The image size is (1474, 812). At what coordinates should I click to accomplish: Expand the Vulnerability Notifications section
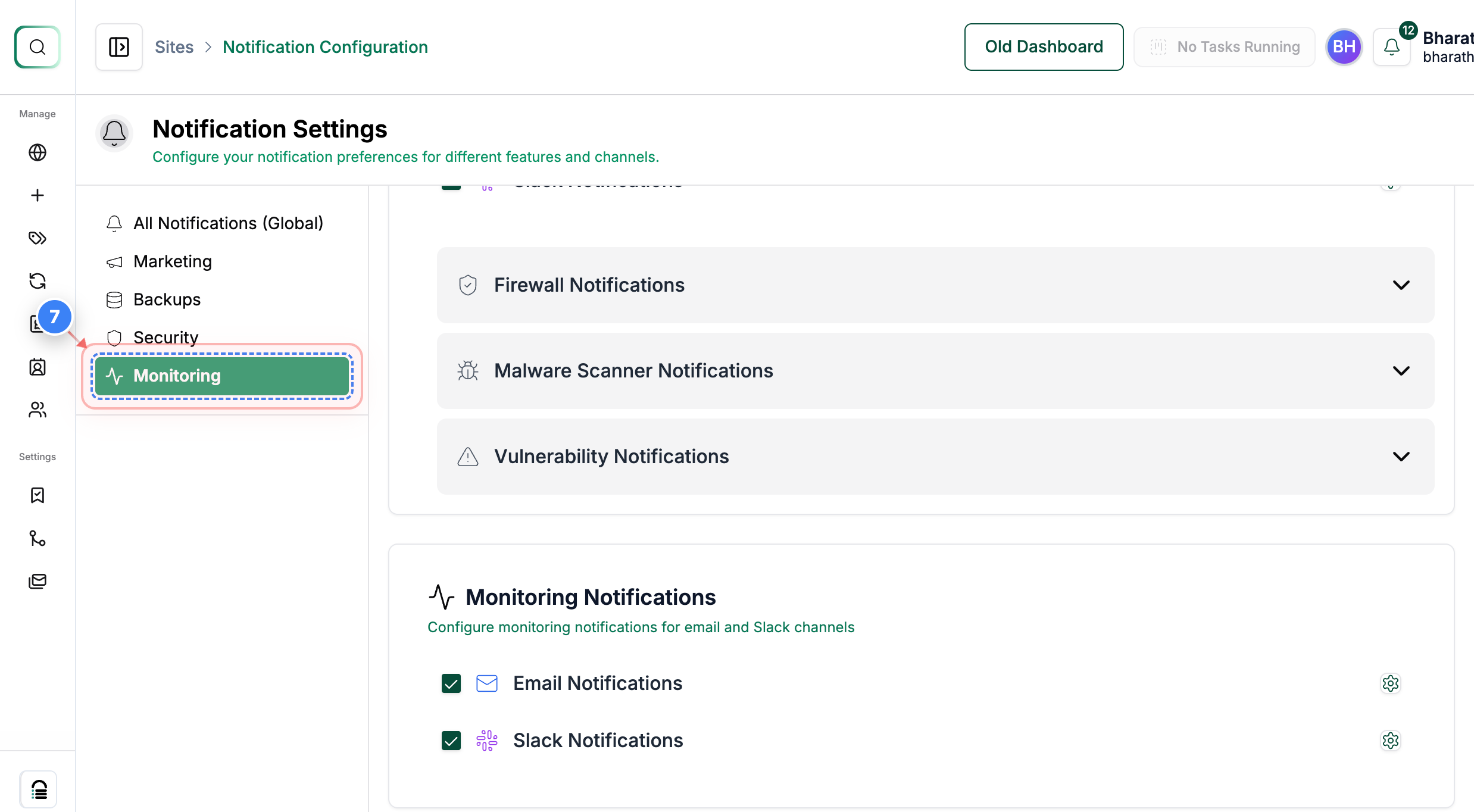pos(1401,456)
